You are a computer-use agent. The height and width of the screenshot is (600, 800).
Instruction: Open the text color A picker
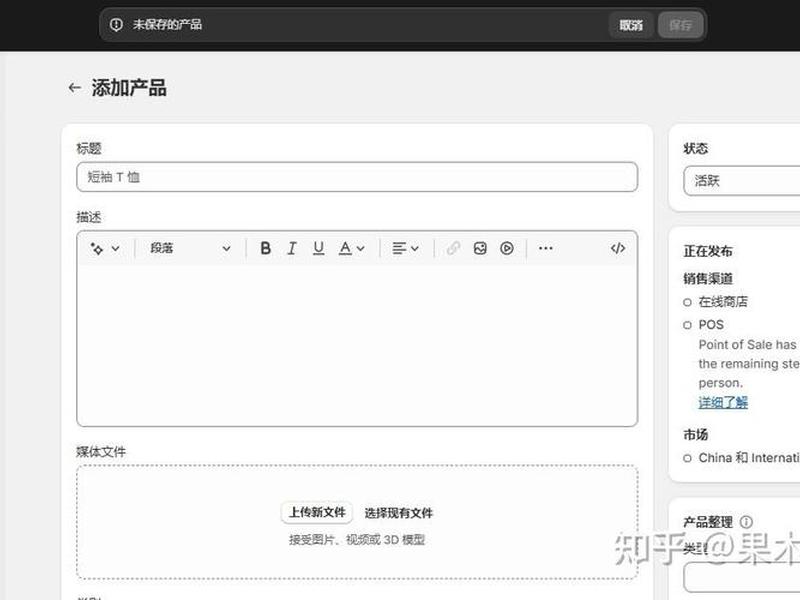(x=352, y=248)
